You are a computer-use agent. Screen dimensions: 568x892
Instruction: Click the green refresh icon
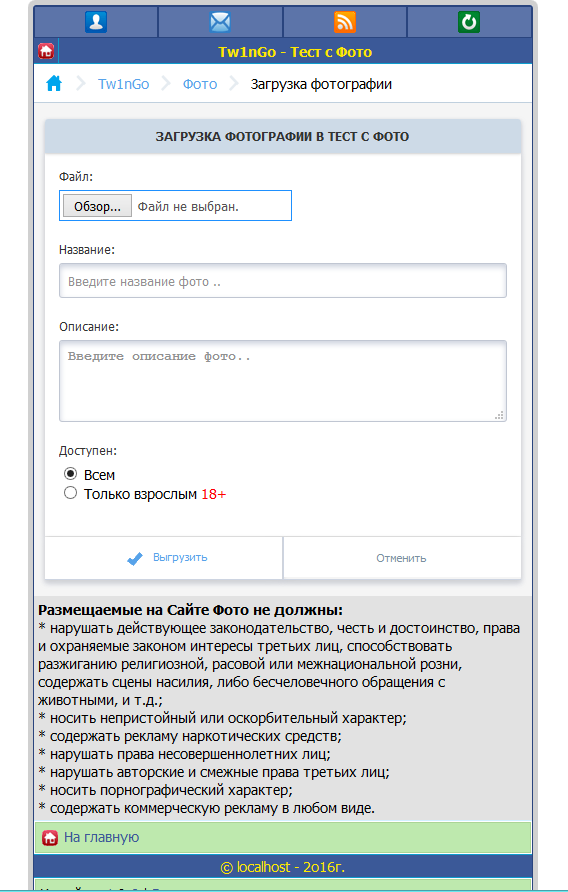(469, 22)
